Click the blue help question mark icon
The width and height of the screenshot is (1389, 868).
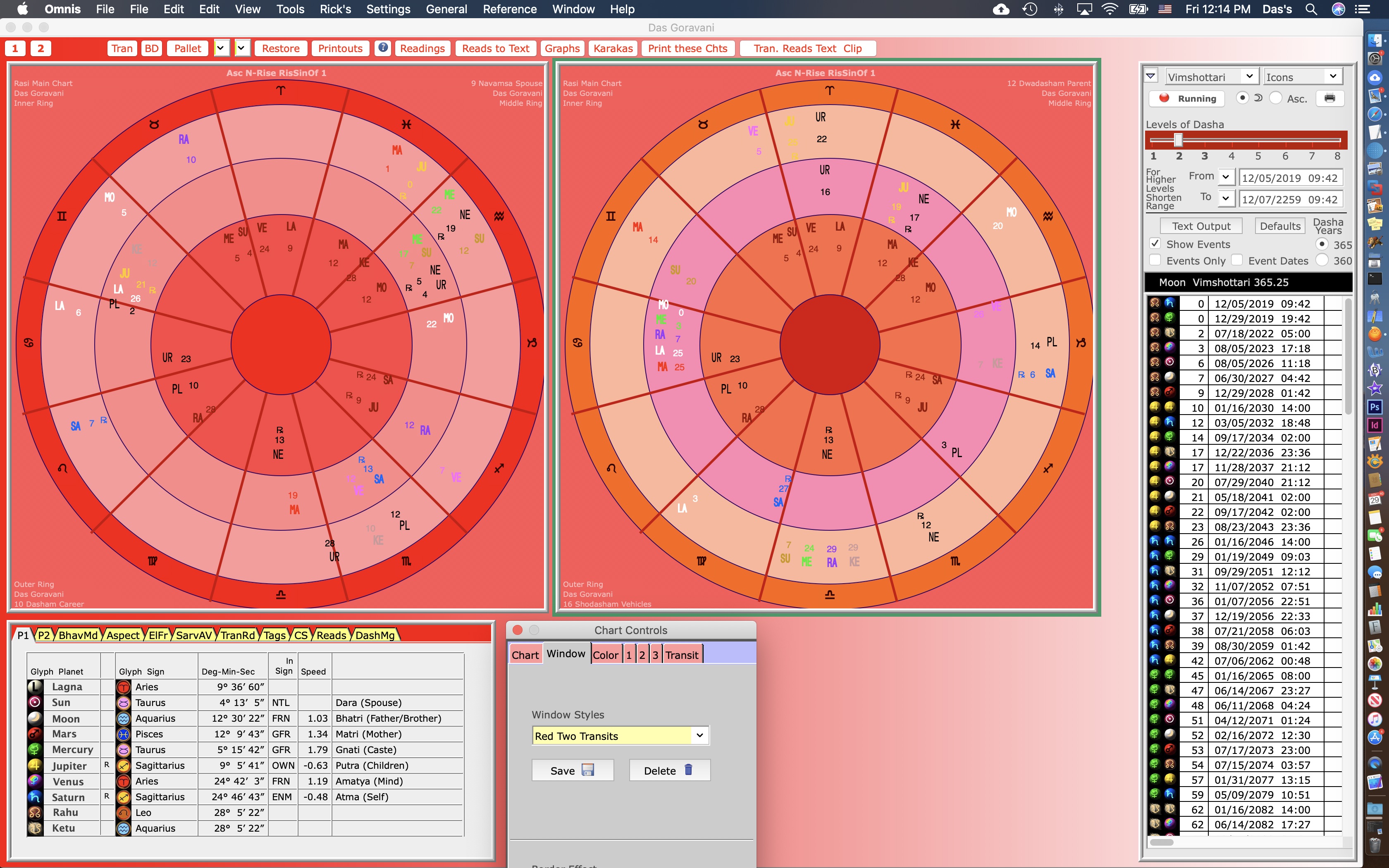[x=383, y=48]
